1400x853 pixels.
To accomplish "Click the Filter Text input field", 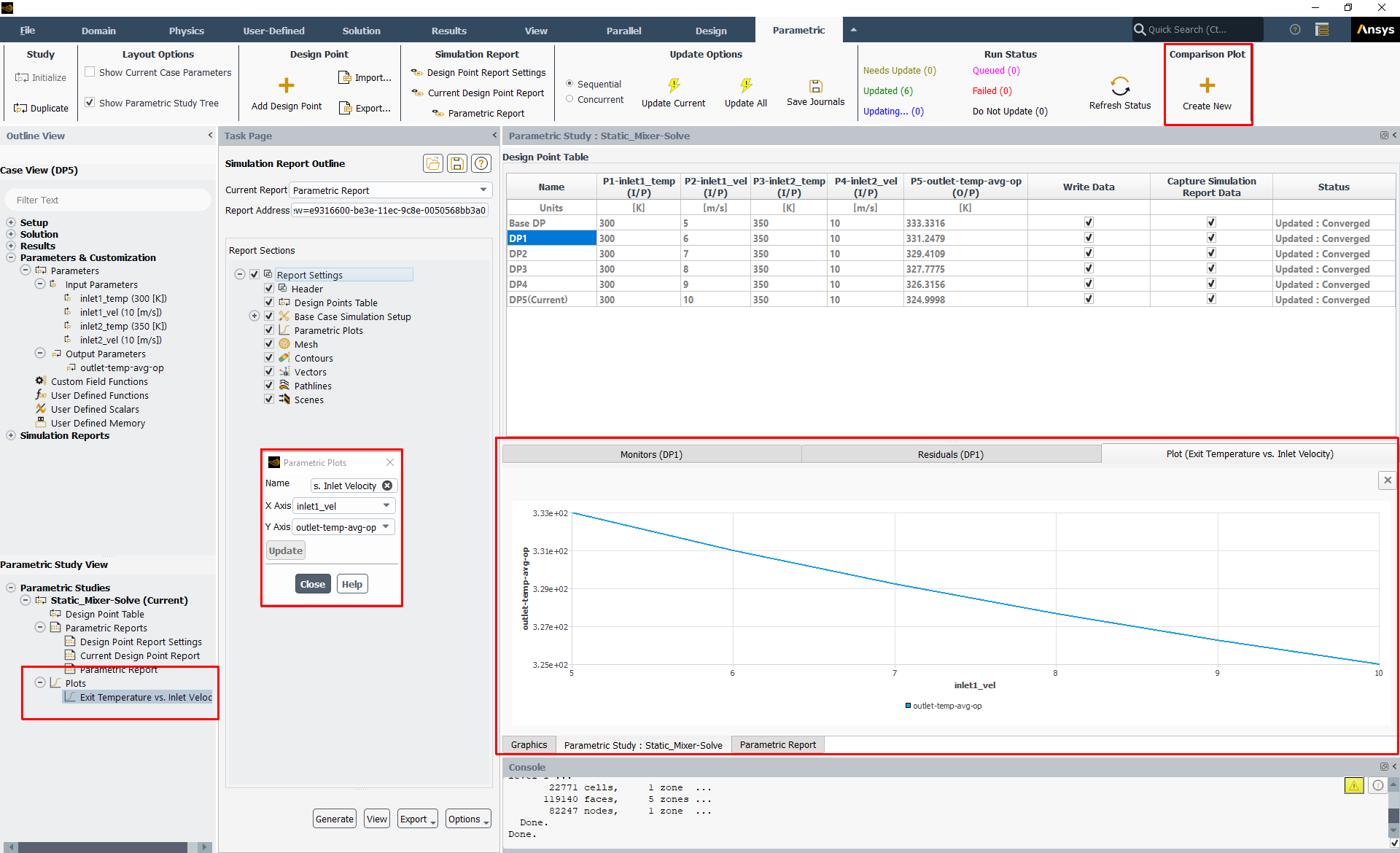I will 108,200.
